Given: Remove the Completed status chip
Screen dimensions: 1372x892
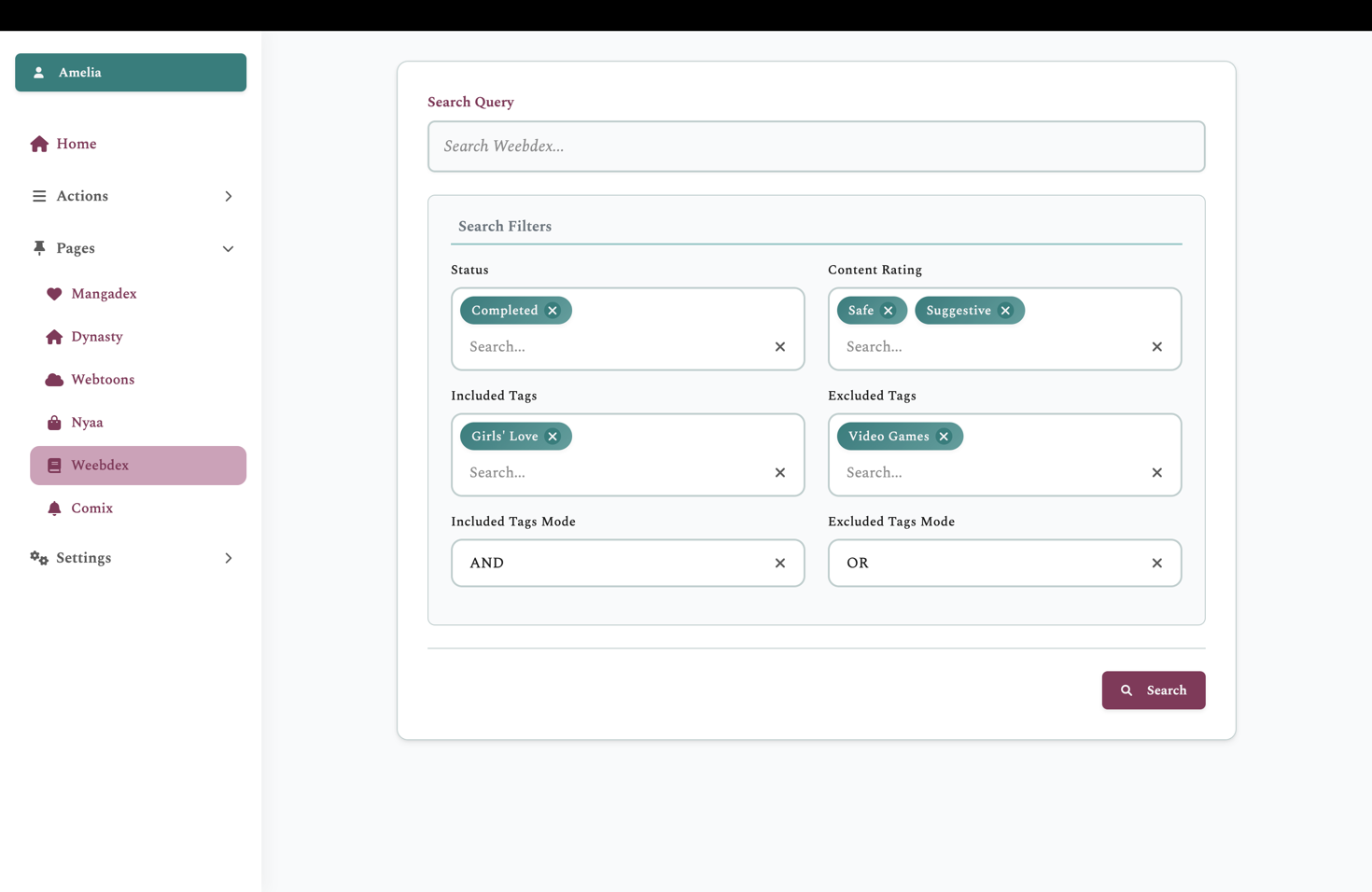Looking at the screenshot, I should tap(553, 311).
